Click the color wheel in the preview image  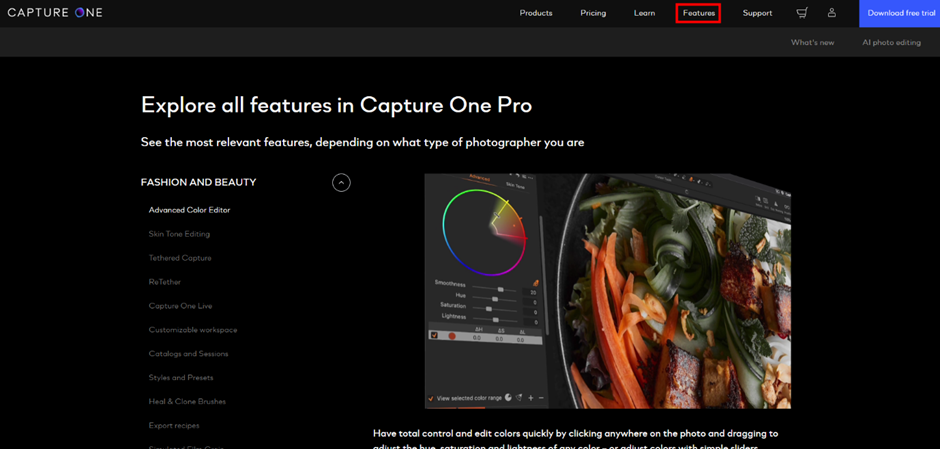[x=484, y=232]
